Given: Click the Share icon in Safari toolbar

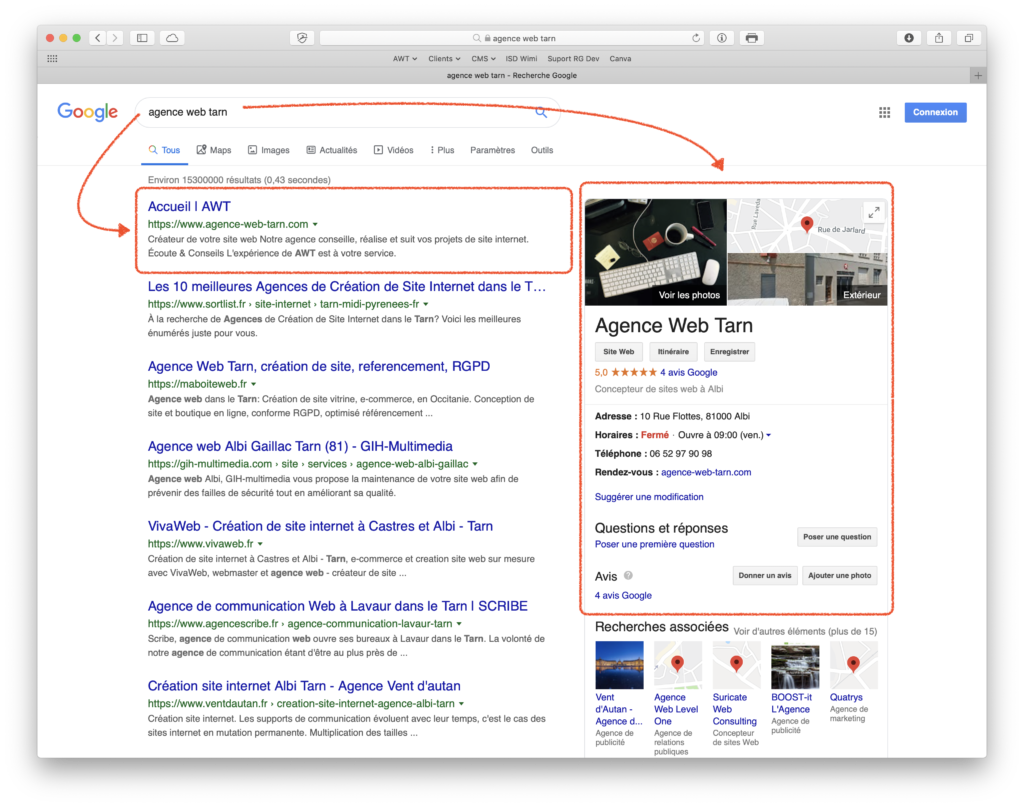Looking at the screenshot, I should (x=937, y=37).
